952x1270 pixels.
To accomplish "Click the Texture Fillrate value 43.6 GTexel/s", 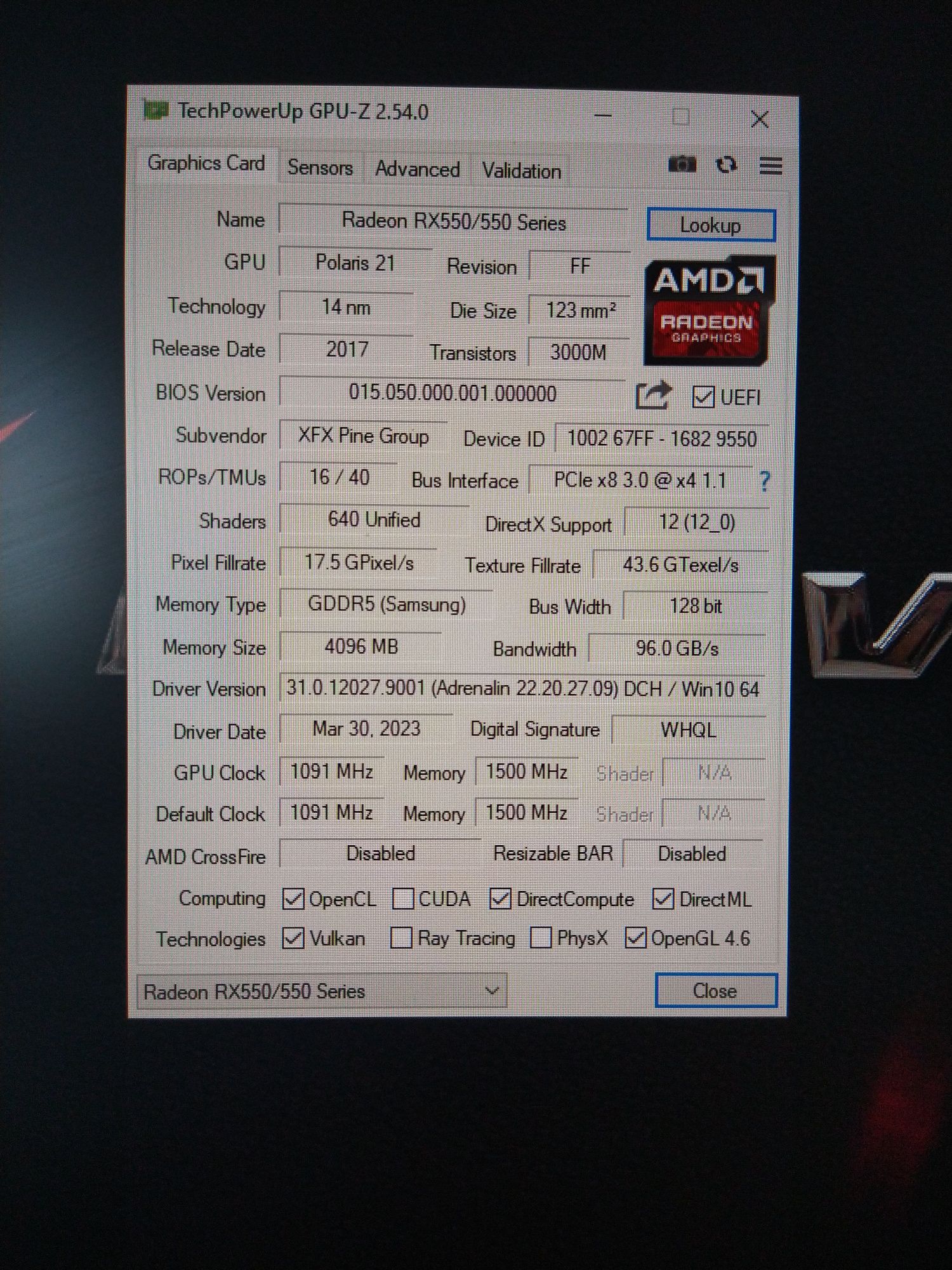I will tap(680, 565).
